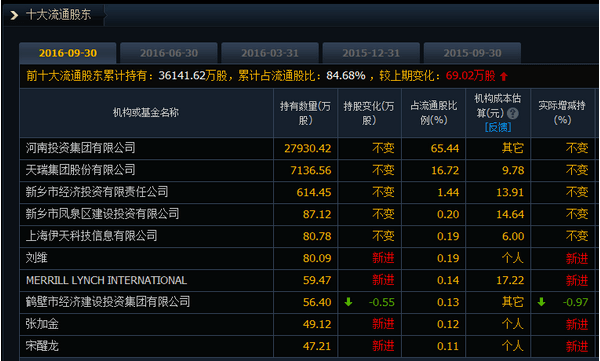
Task: Click the 天瑞集团股份有限公司 name
Action: 80,170
